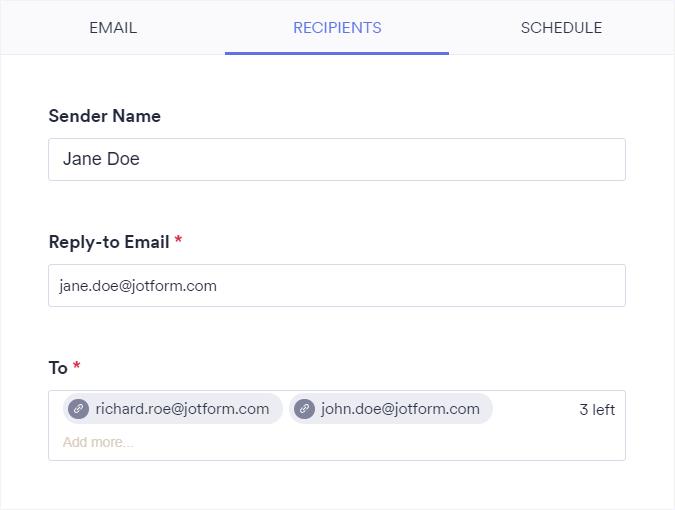Viewport: 675px width, 510px height.
Task: Select the richard.roe@jotform.com recipient address text
Action: 182,409
